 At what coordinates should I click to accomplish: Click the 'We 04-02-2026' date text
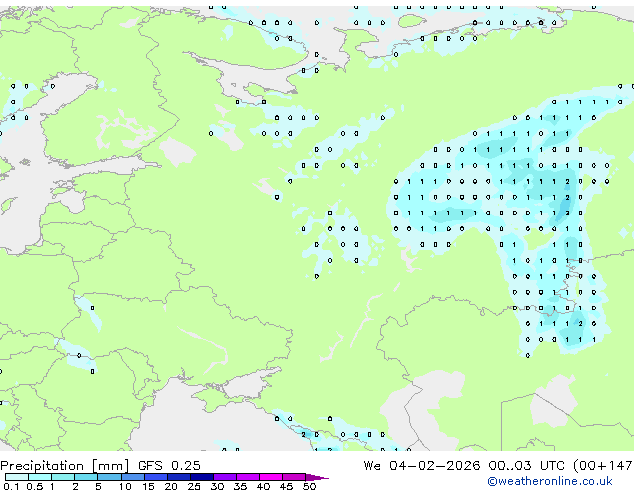[422, 466]
